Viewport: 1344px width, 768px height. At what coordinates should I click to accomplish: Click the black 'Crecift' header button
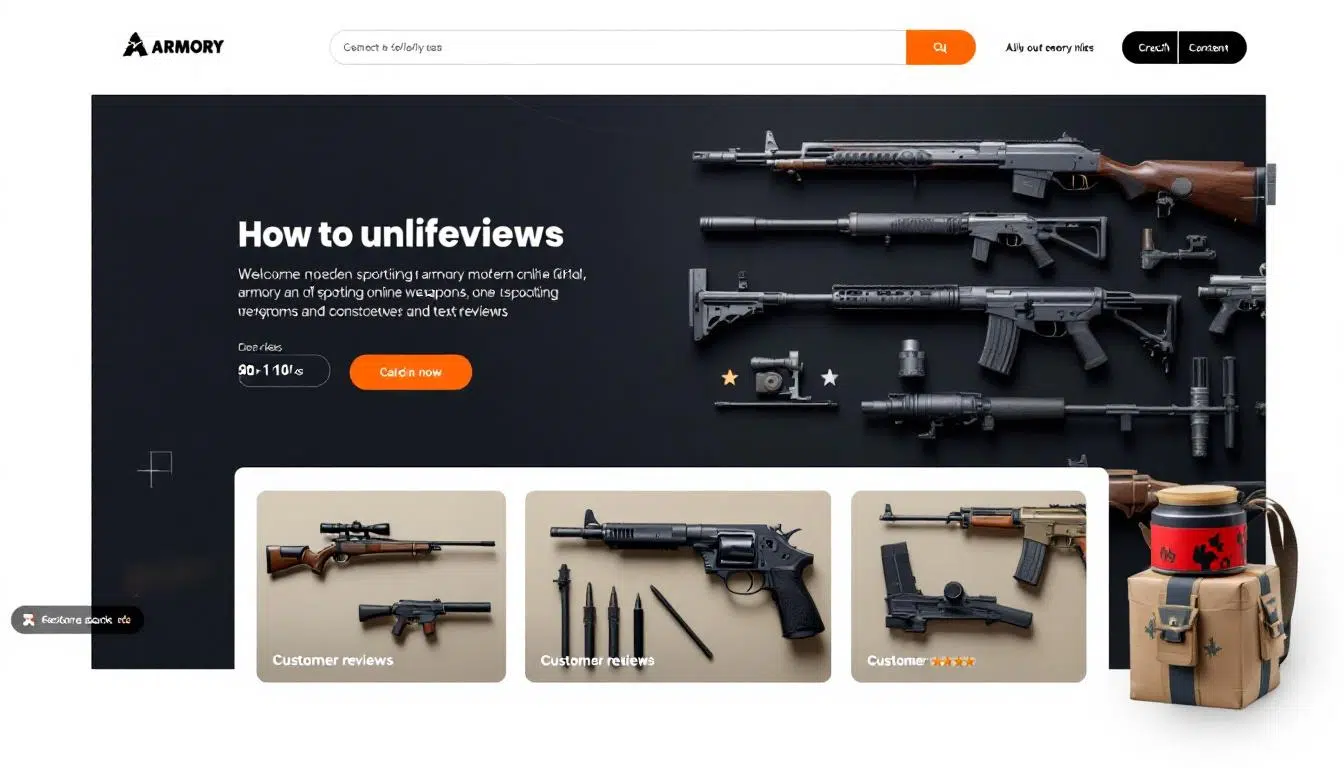coord(1150,47)
